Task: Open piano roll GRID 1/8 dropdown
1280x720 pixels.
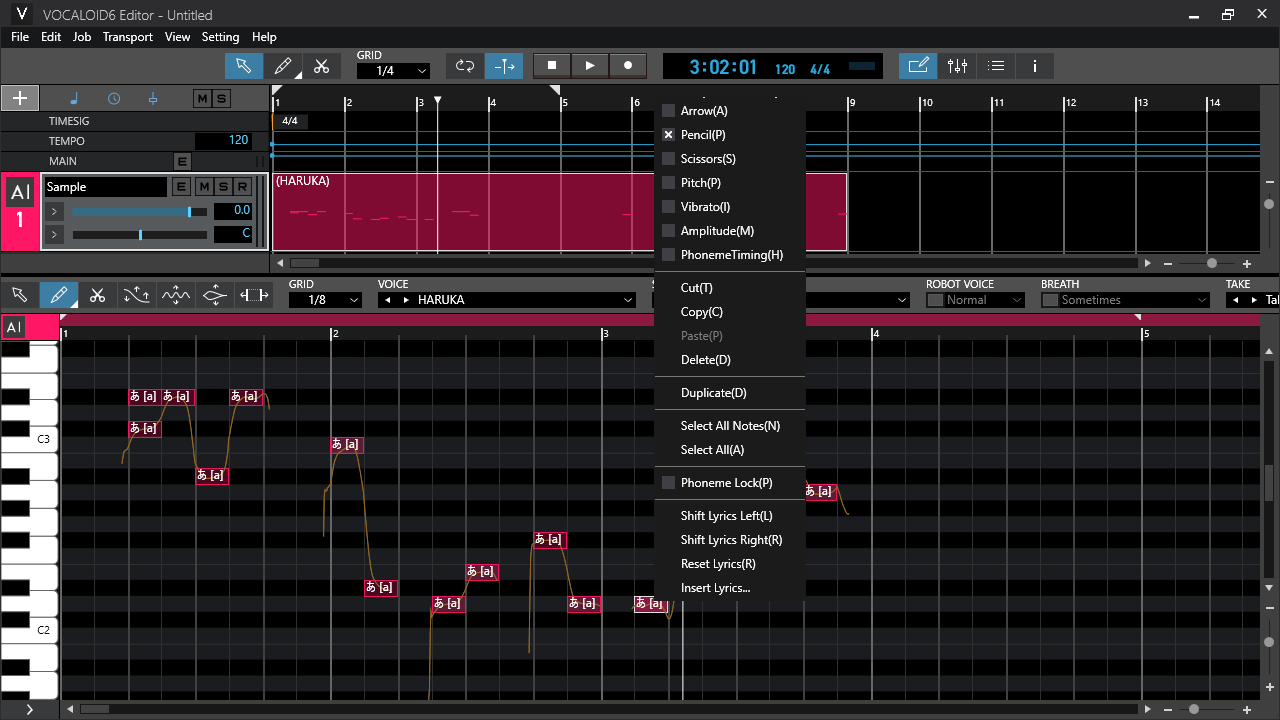Action: (325, 300)
